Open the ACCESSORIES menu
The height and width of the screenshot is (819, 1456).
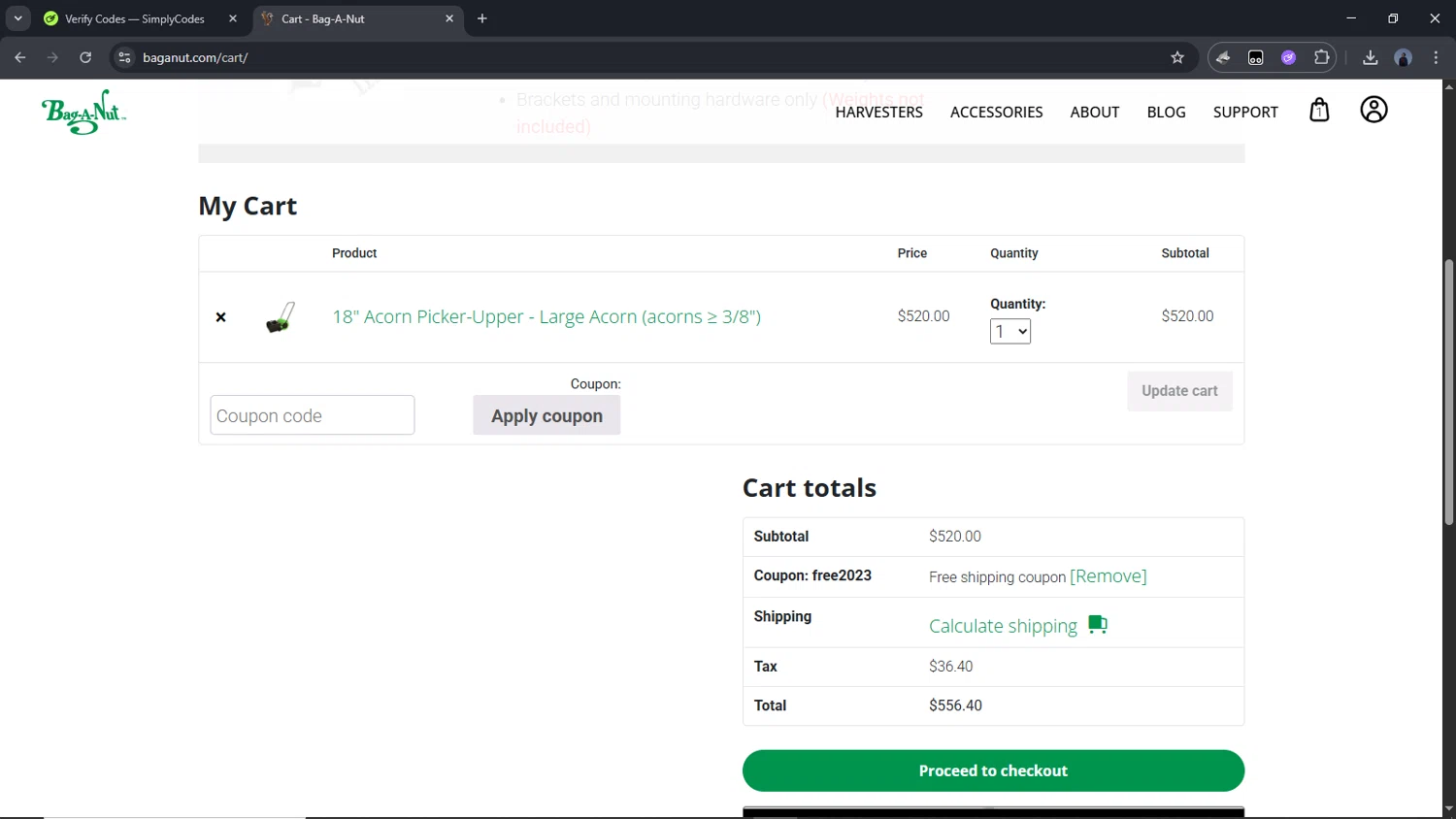[996, 112]
